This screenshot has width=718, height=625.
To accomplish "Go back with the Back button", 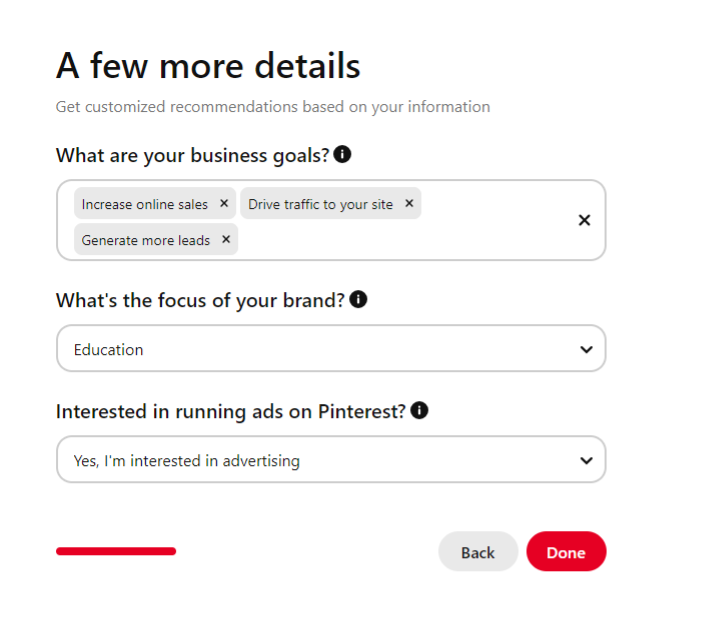I will pos(478,551).
